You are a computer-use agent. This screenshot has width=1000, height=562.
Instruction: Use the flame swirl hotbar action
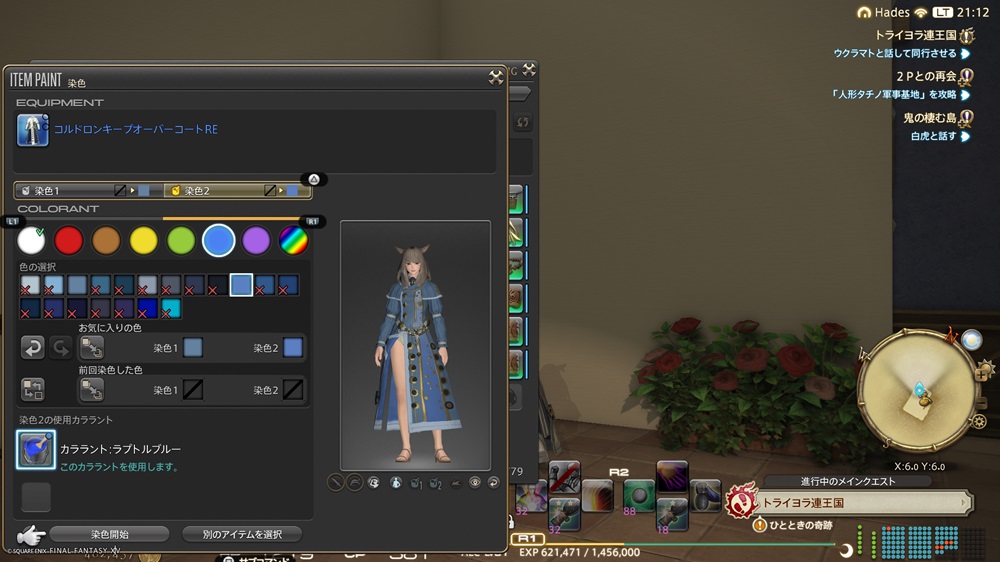(x=597, y=496)
